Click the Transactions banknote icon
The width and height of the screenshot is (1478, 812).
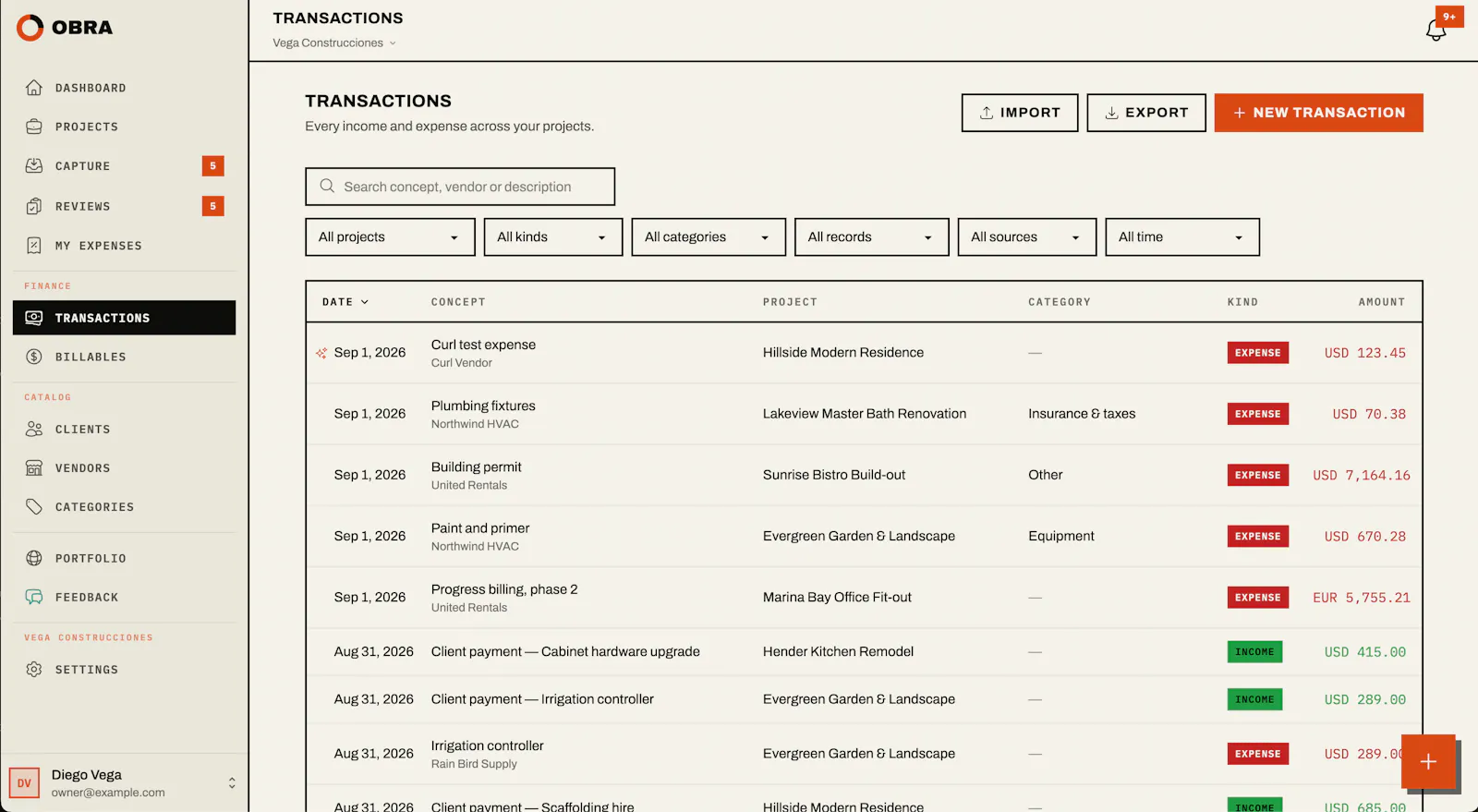[34, 318]
